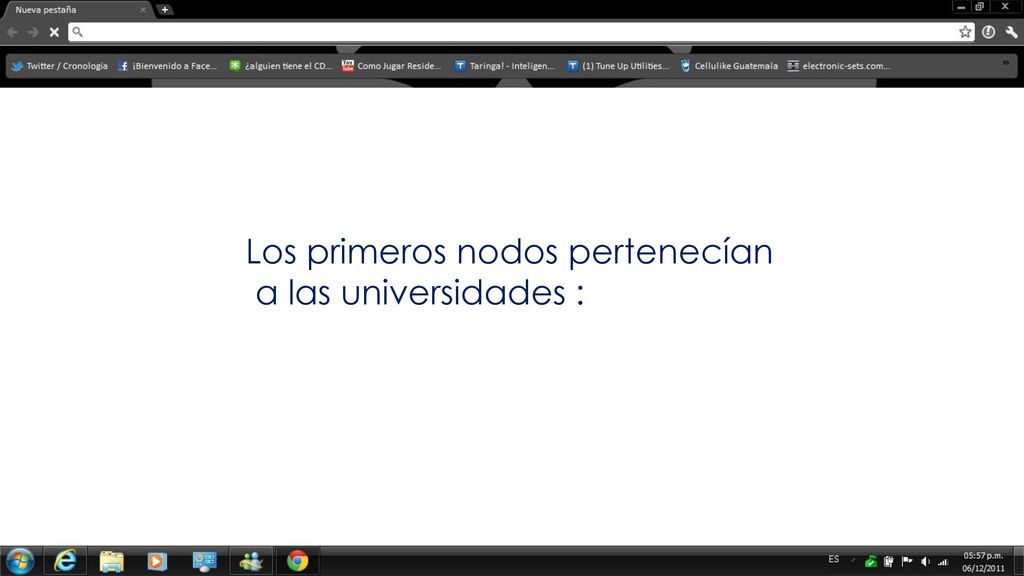
Task: Open the volume speaker icon
Action: (x=925, y=561)
